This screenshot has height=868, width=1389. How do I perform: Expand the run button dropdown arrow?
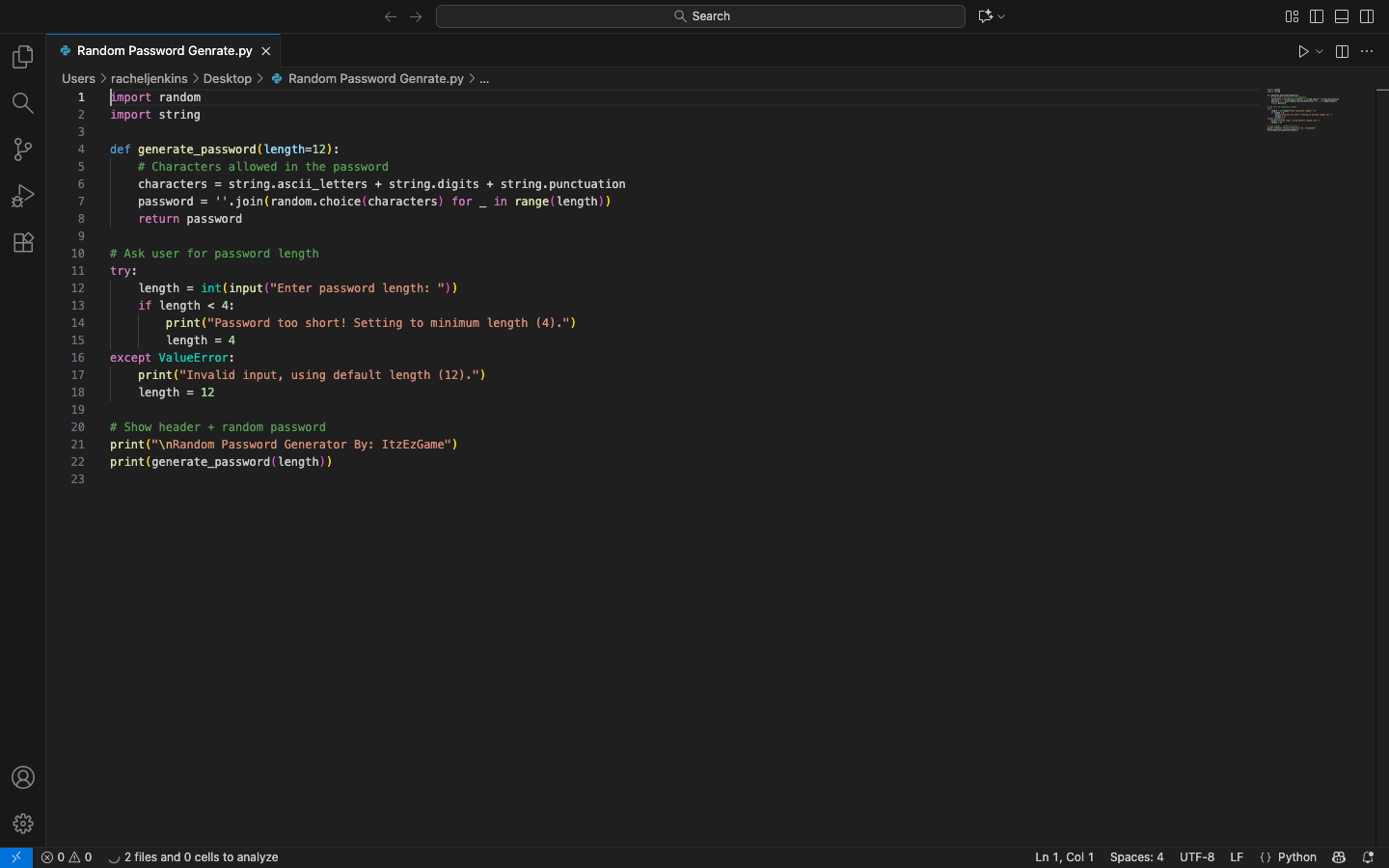tap(1320, 52)
